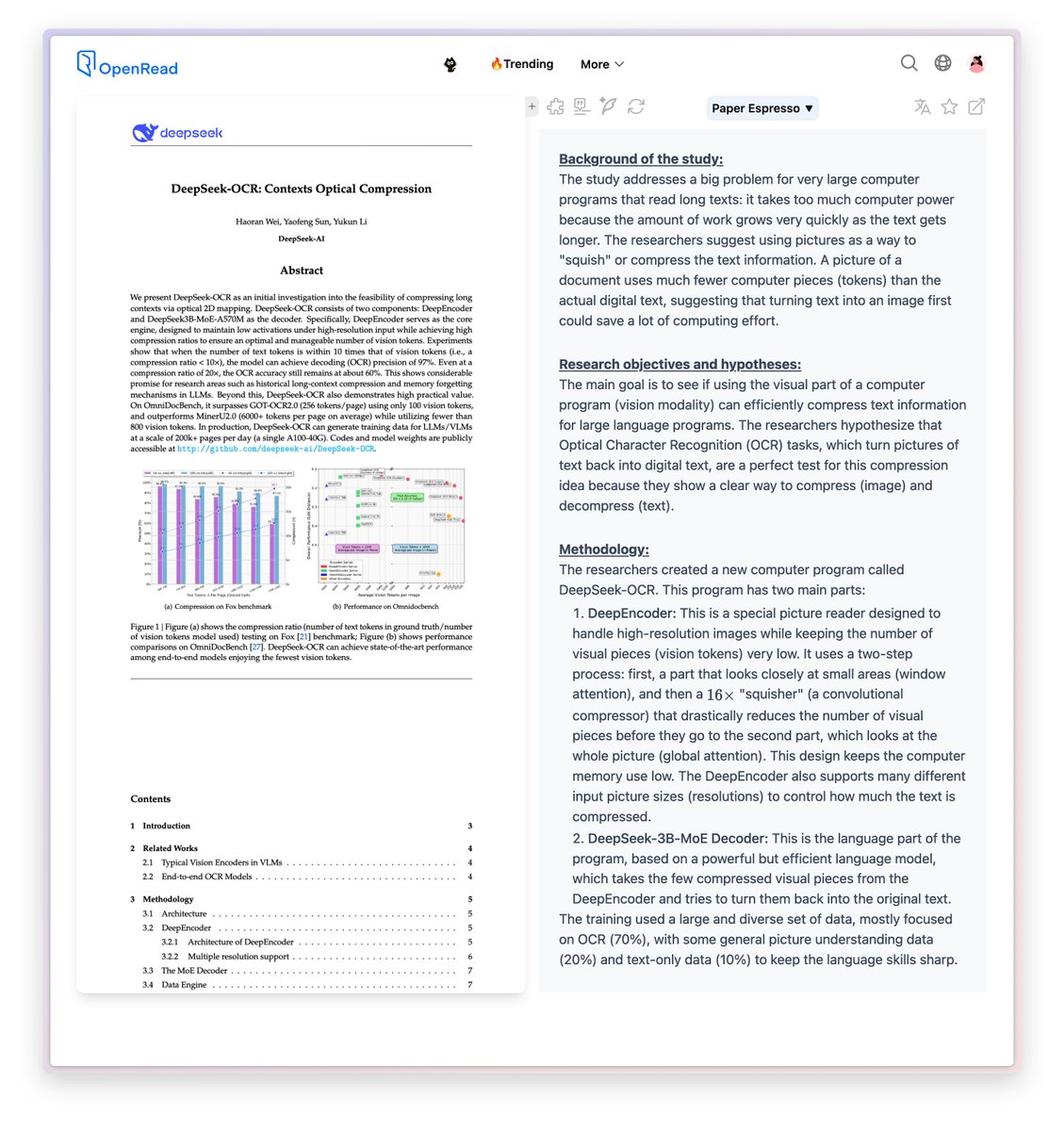The image size is (1064, 1131).
Task: Click the Introduction entry in the Contents list
Action: [x=165, y=826]
